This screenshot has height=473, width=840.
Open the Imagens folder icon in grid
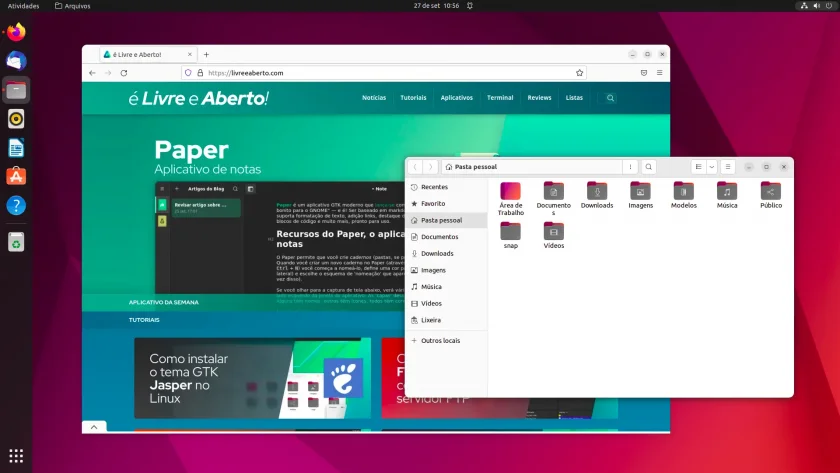point(640,196)
